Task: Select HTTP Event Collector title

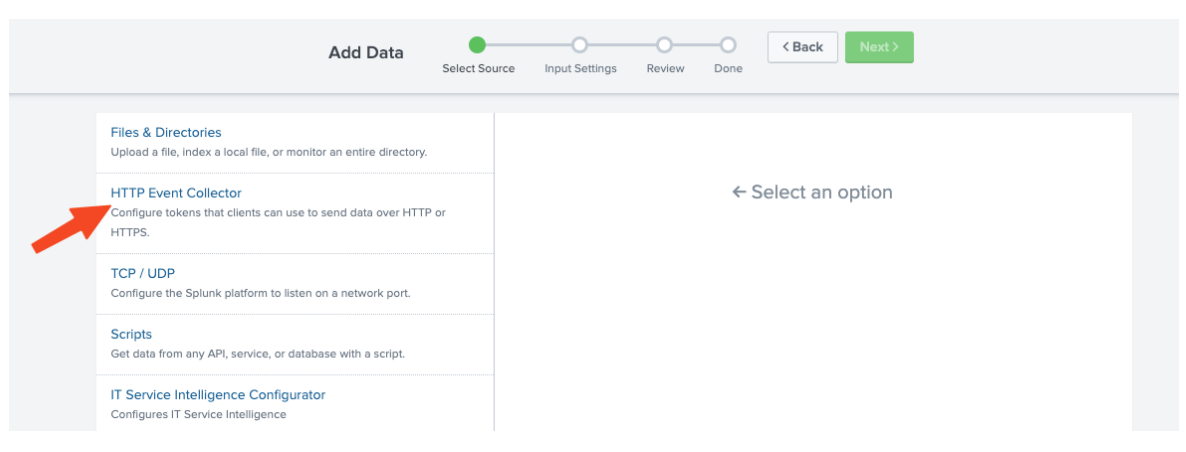Action: (x=176, y=193)
